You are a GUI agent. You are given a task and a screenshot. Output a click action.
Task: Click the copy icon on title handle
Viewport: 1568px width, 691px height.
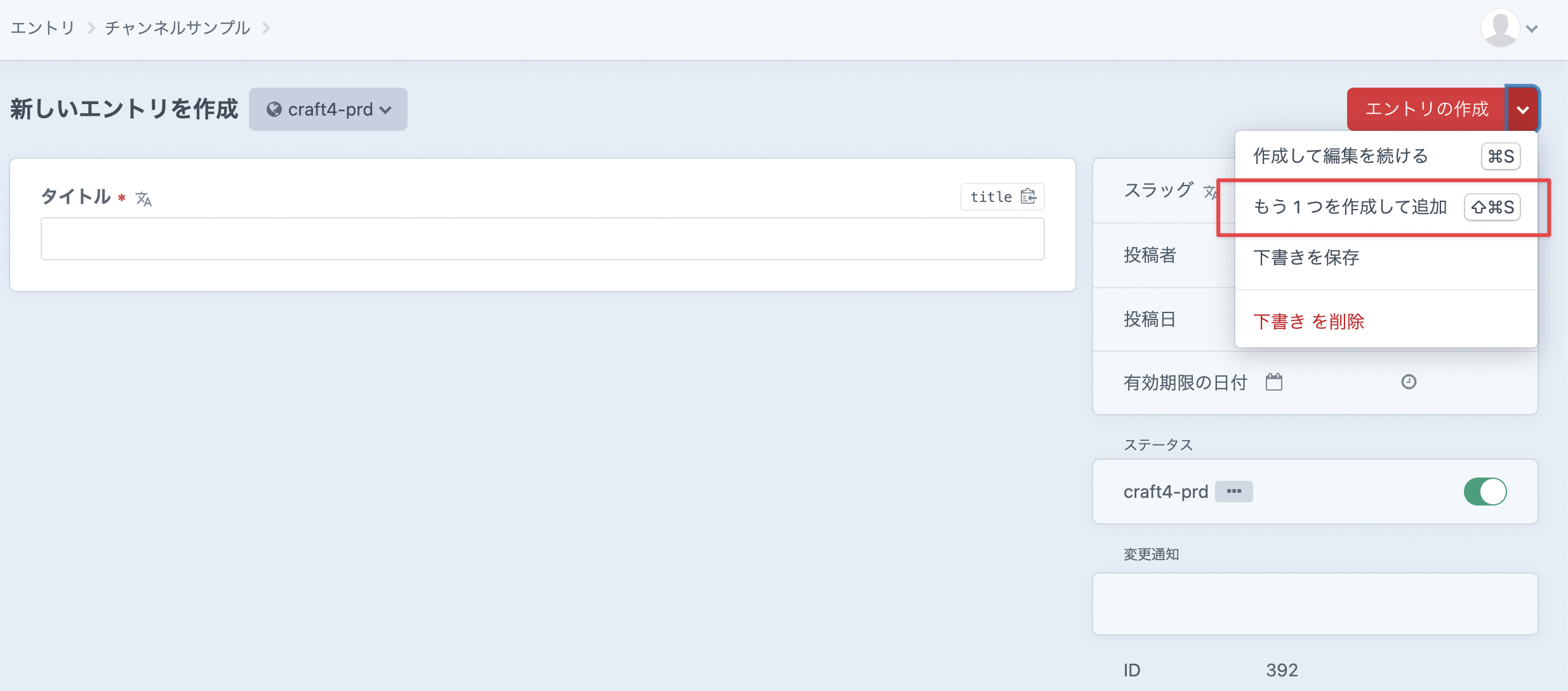pos(1028,197)
